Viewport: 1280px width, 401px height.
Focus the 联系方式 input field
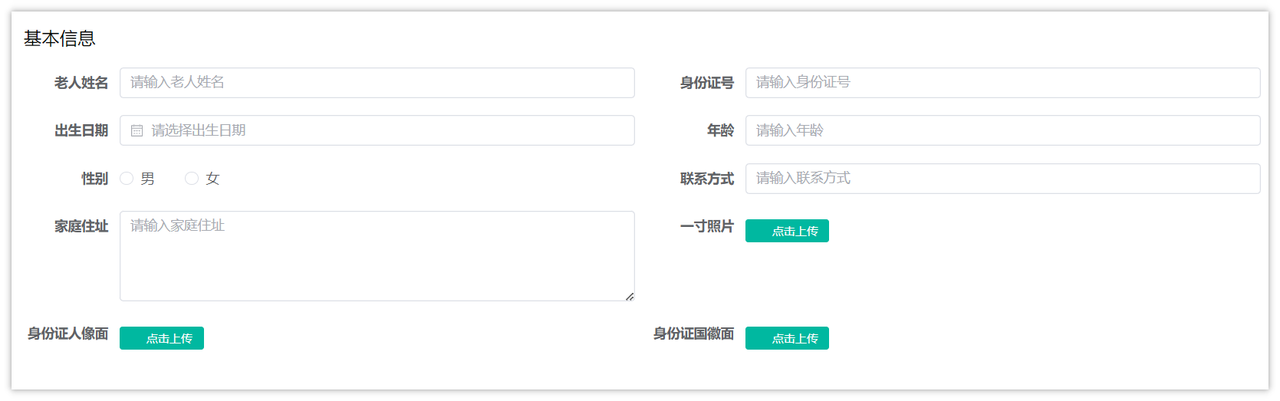[1003, 179]
